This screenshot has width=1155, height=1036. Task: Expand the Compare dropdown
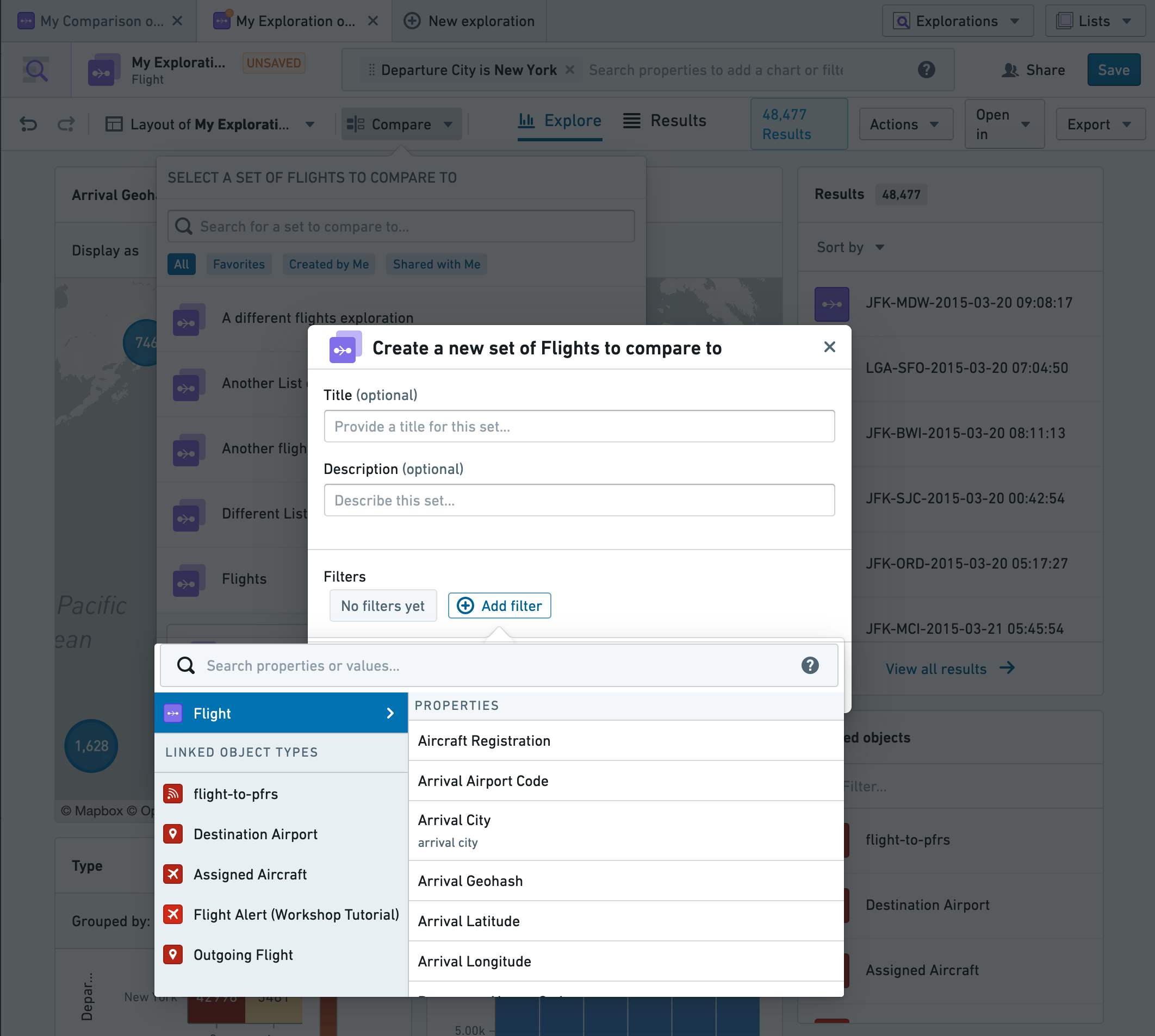click(401, 124)
